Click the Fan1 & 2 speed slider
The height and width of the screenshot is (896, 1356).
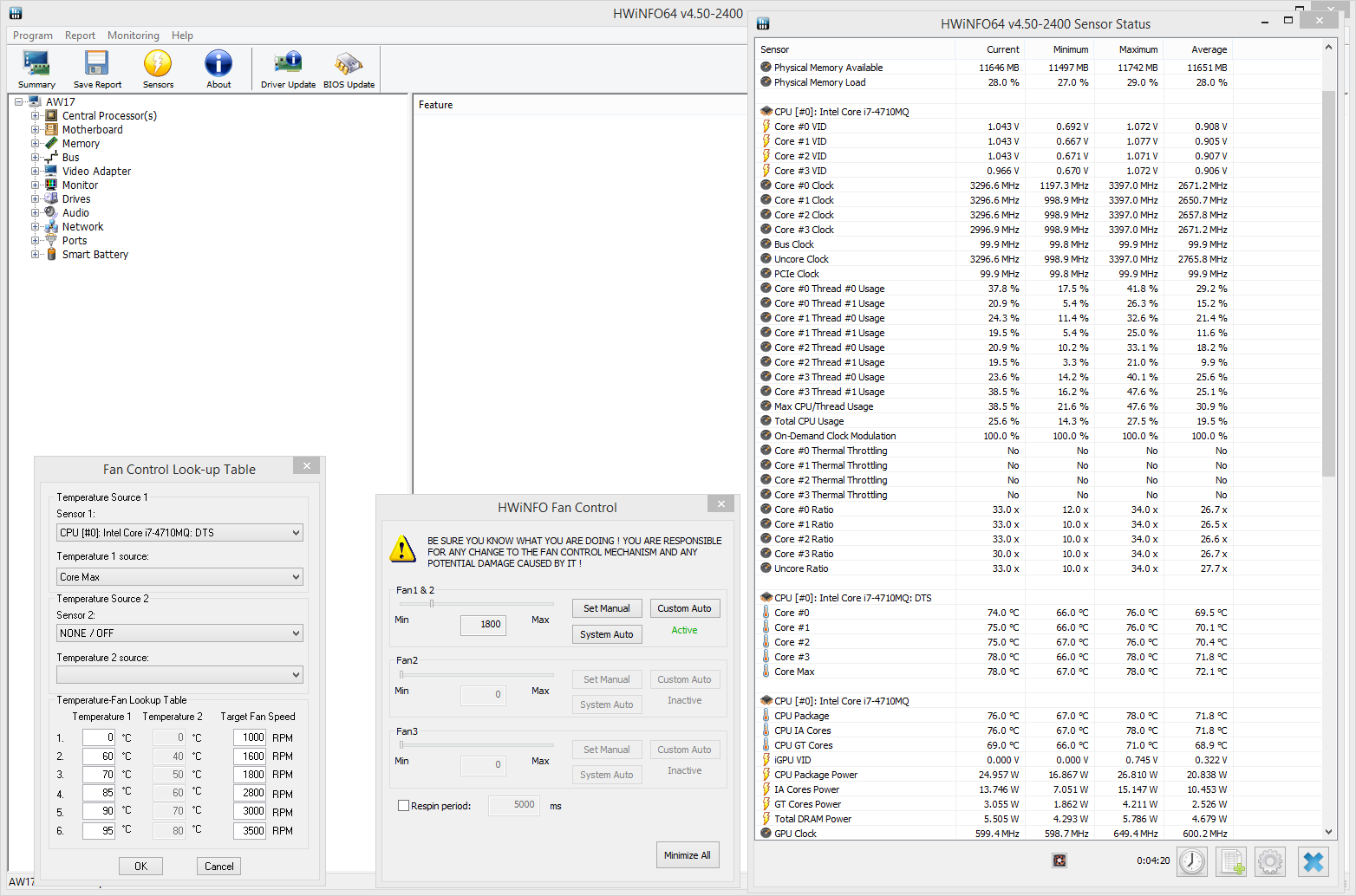(475, 603)
